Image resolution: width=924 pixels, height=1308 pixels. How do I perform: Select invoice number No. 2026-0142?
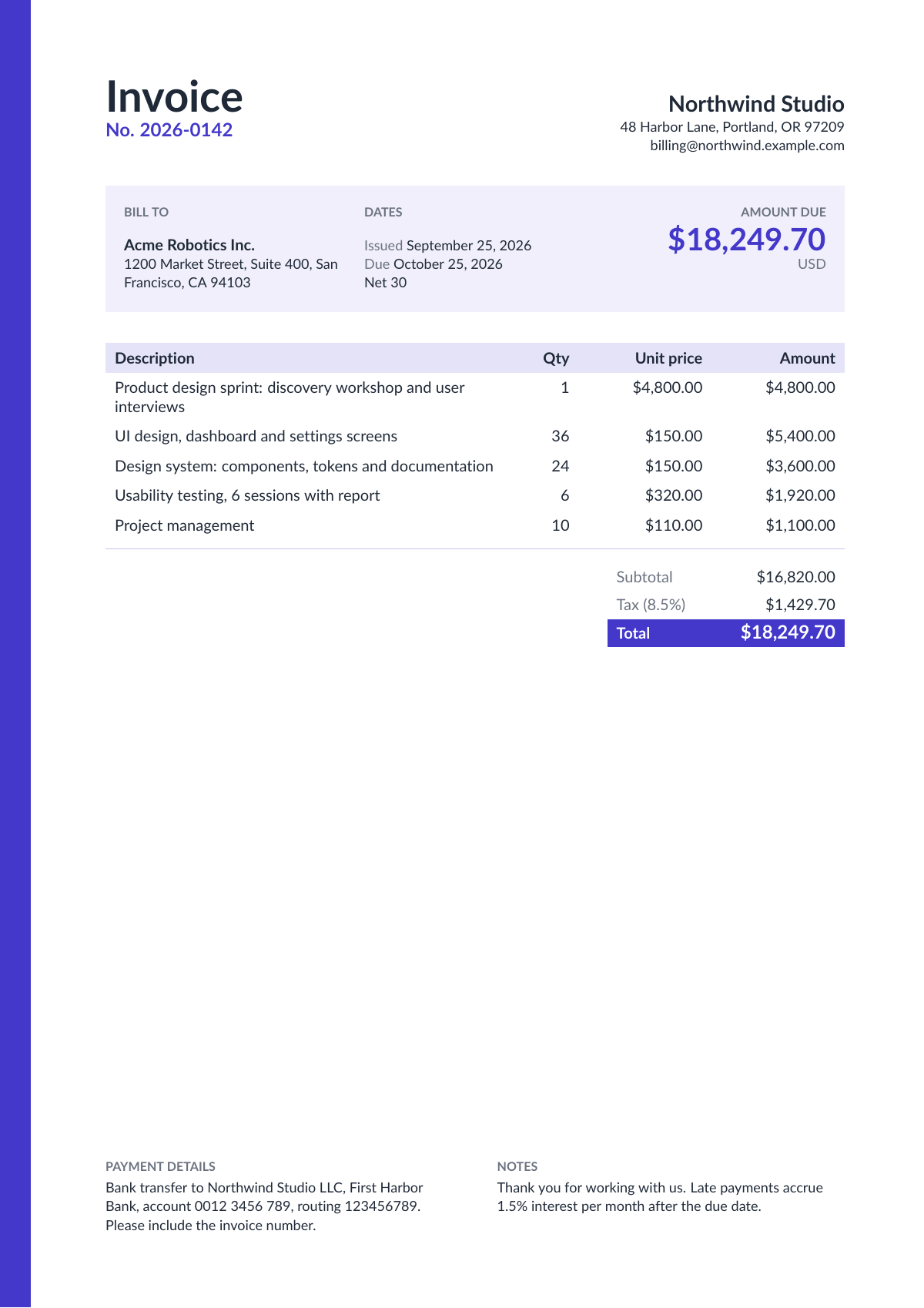[x=169, y=130]
